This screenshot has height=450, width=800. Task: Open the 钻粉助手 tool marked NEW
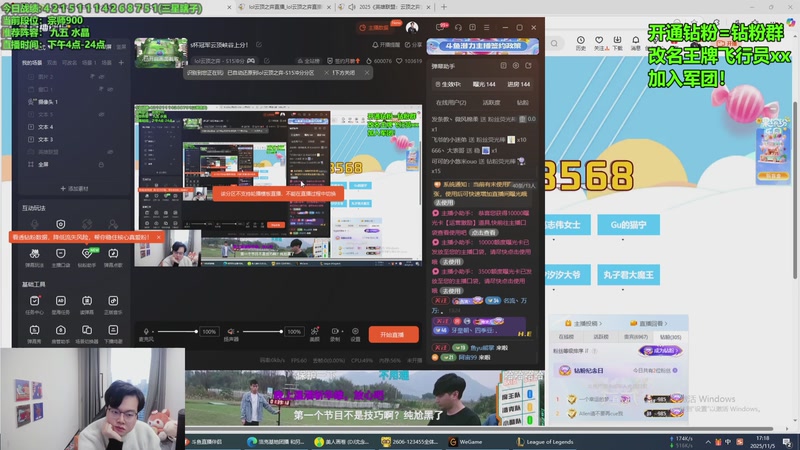[87, 258]
